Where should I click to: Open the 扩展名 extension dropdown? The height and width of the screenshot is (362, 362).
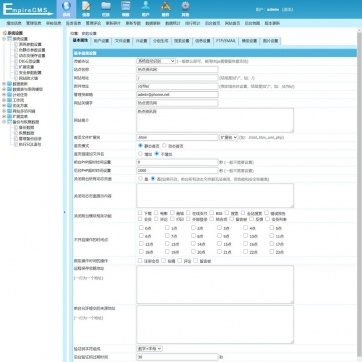coord(229,137)
